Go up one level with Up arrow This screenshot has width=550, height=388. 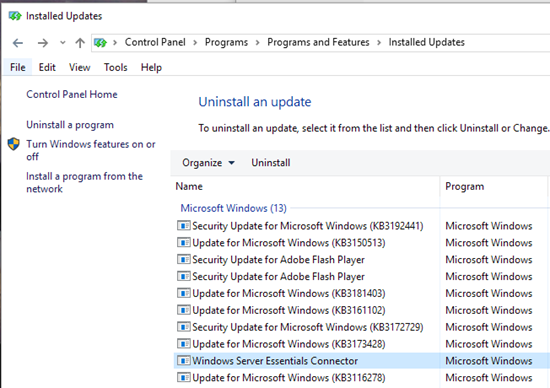point(80,43)
